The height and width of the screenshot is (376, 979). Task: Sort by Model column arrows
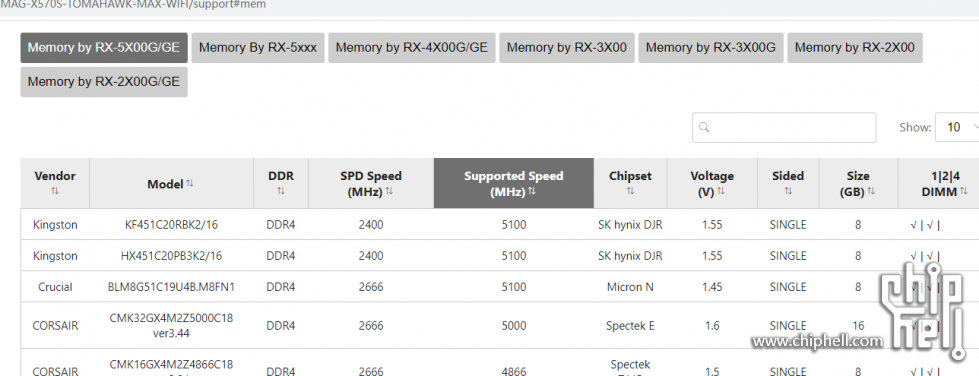(x=190, y=184)
